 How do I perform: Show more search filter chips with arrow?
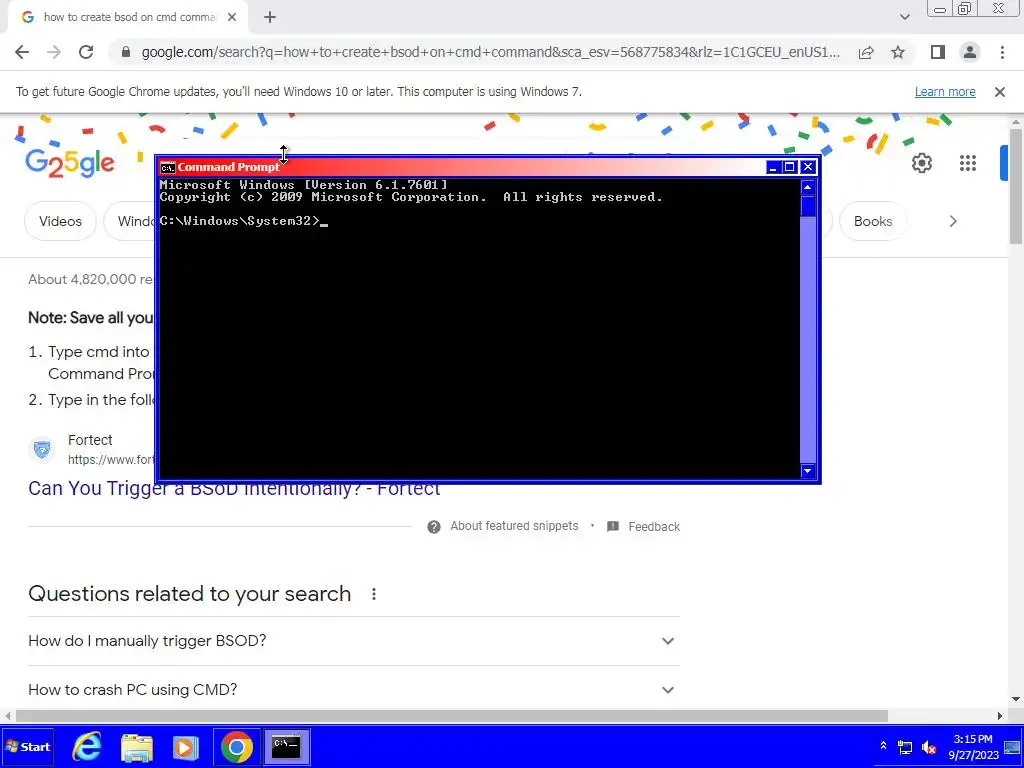point(953,221)
